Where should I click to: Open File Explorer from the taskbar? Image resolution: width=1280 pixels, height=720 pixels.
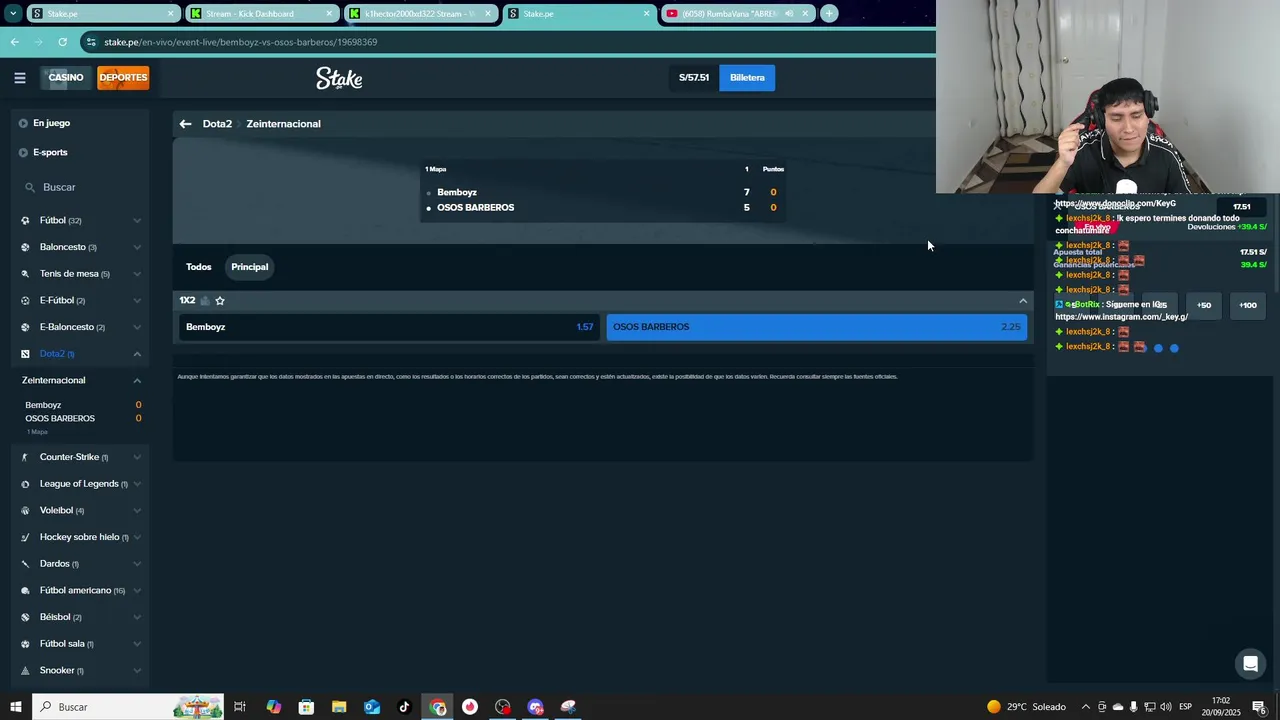tap(339, 707)
